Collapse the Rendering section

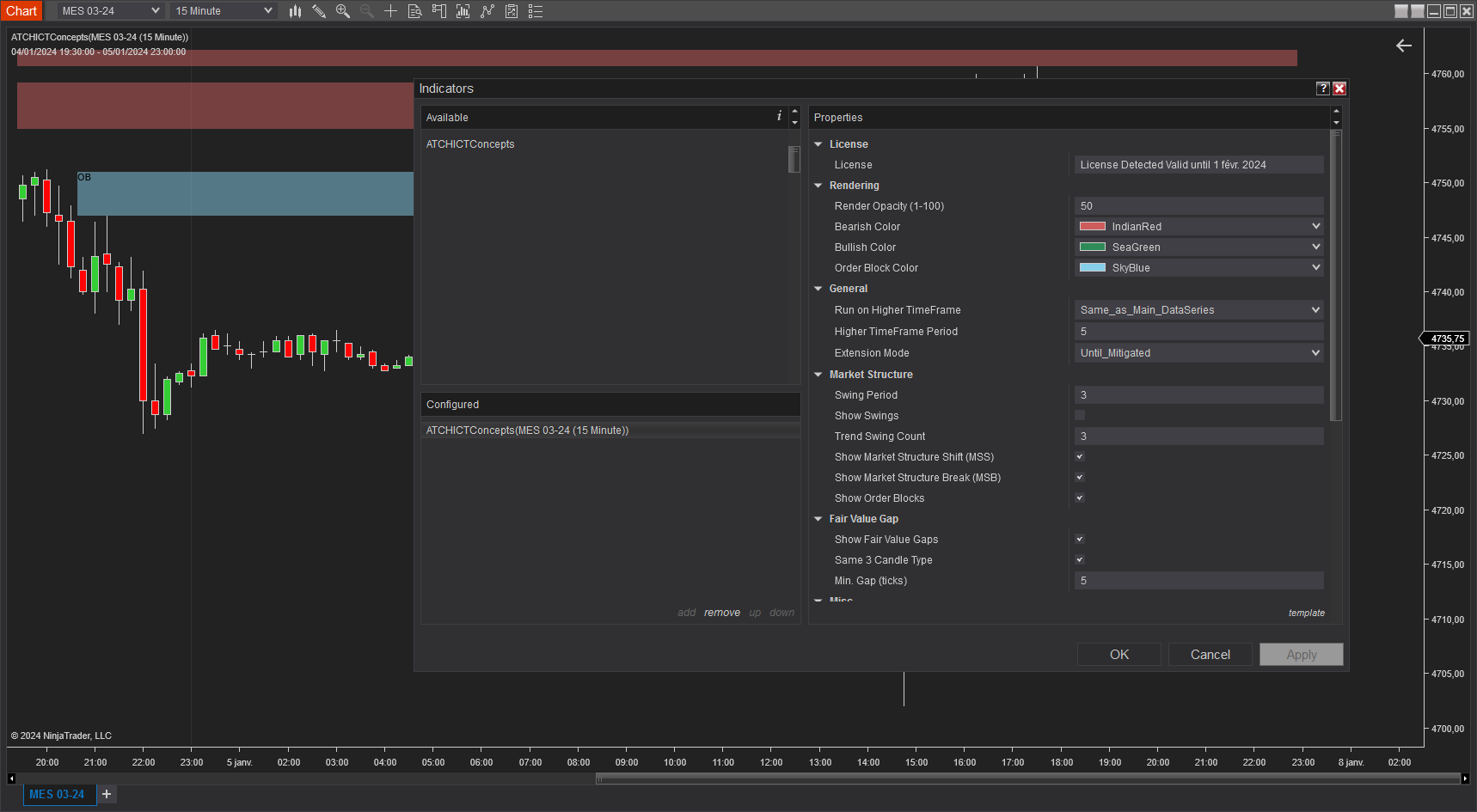818,186
